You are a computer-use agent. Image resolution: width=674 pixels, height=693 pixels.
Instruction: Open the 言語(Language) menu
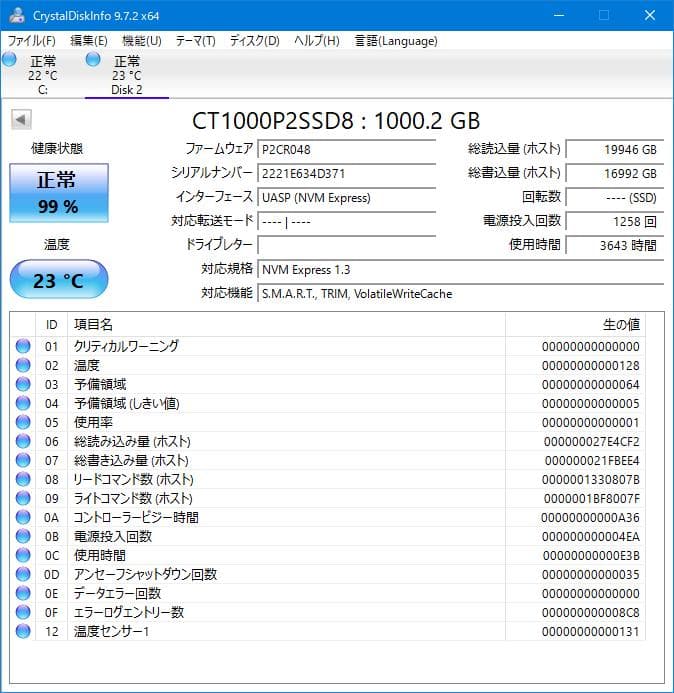396,41
